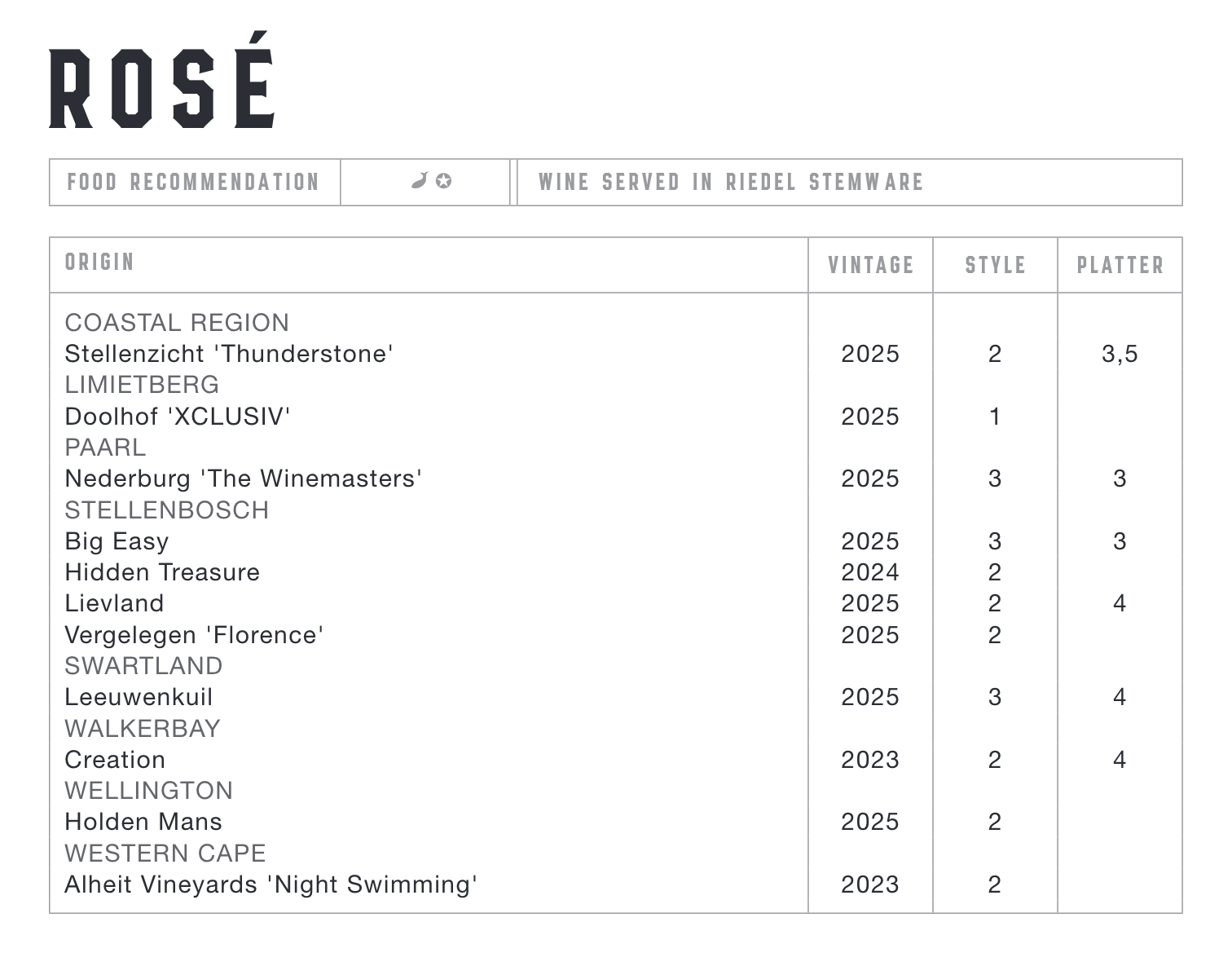Viewport: 1232px width, 966px height.
Task: Click the circled star food recommendation icon
Action: (x=443, y=181)
